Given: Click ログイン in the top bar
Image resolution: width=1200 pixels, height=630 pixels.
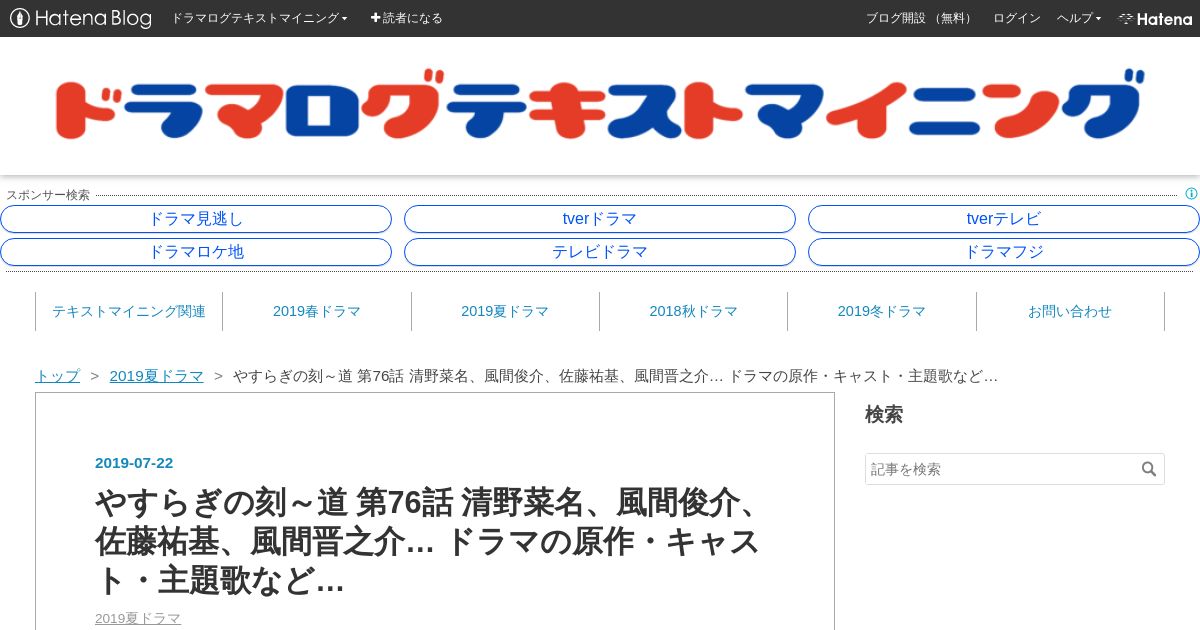Looking at the screenshot, I should pyautogui.click(x=1017, y=18).
